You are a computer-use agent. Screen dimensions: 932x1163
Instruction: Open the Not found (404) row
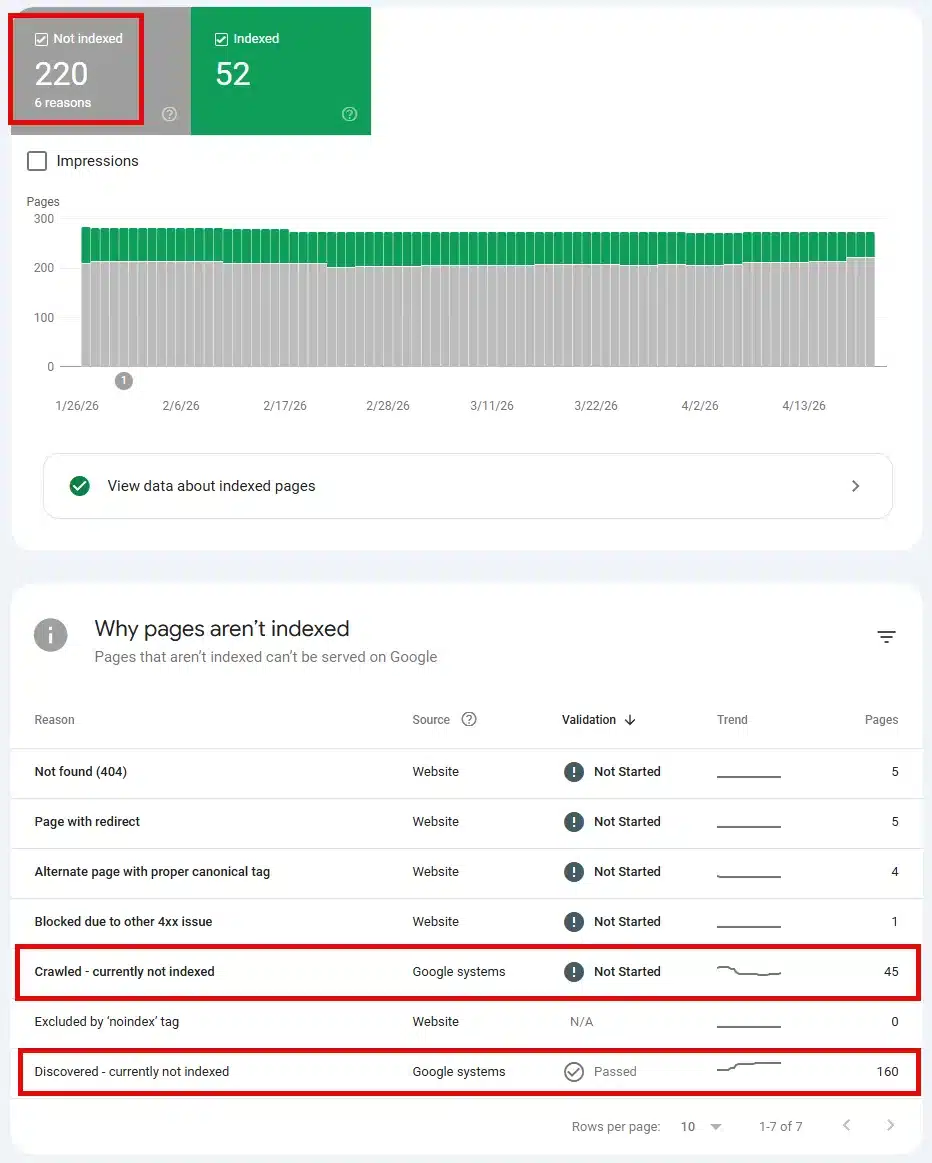(x=466, y=772)
